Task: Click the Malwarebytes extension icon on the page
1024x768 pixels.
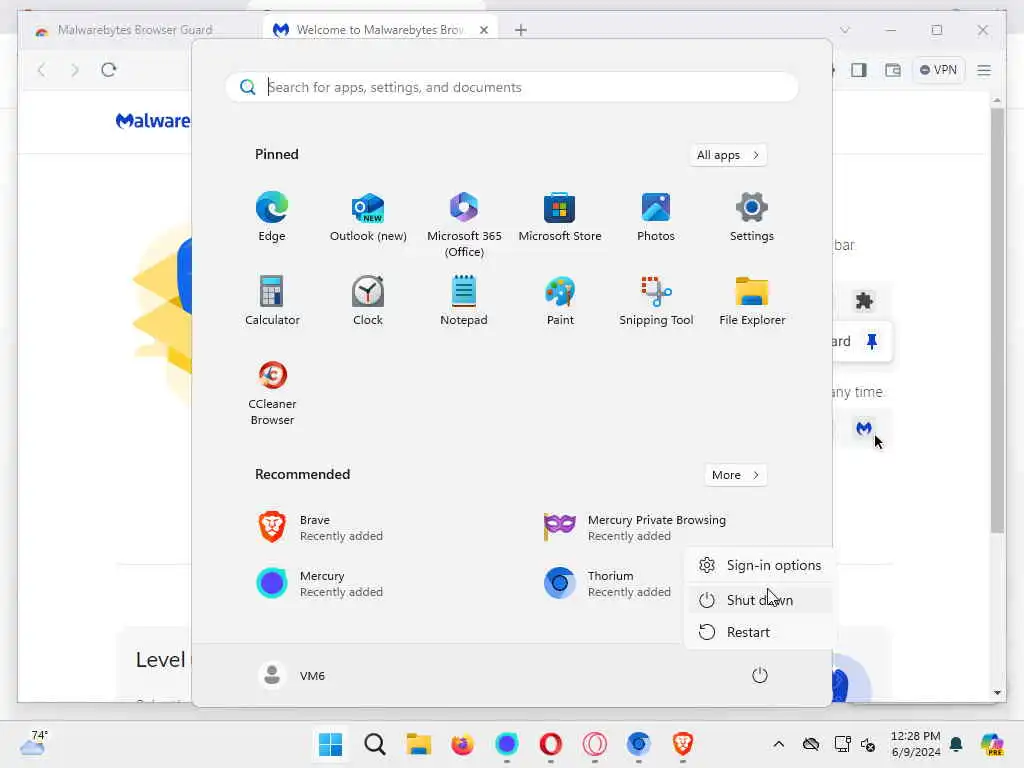Action: pos(864,428)
